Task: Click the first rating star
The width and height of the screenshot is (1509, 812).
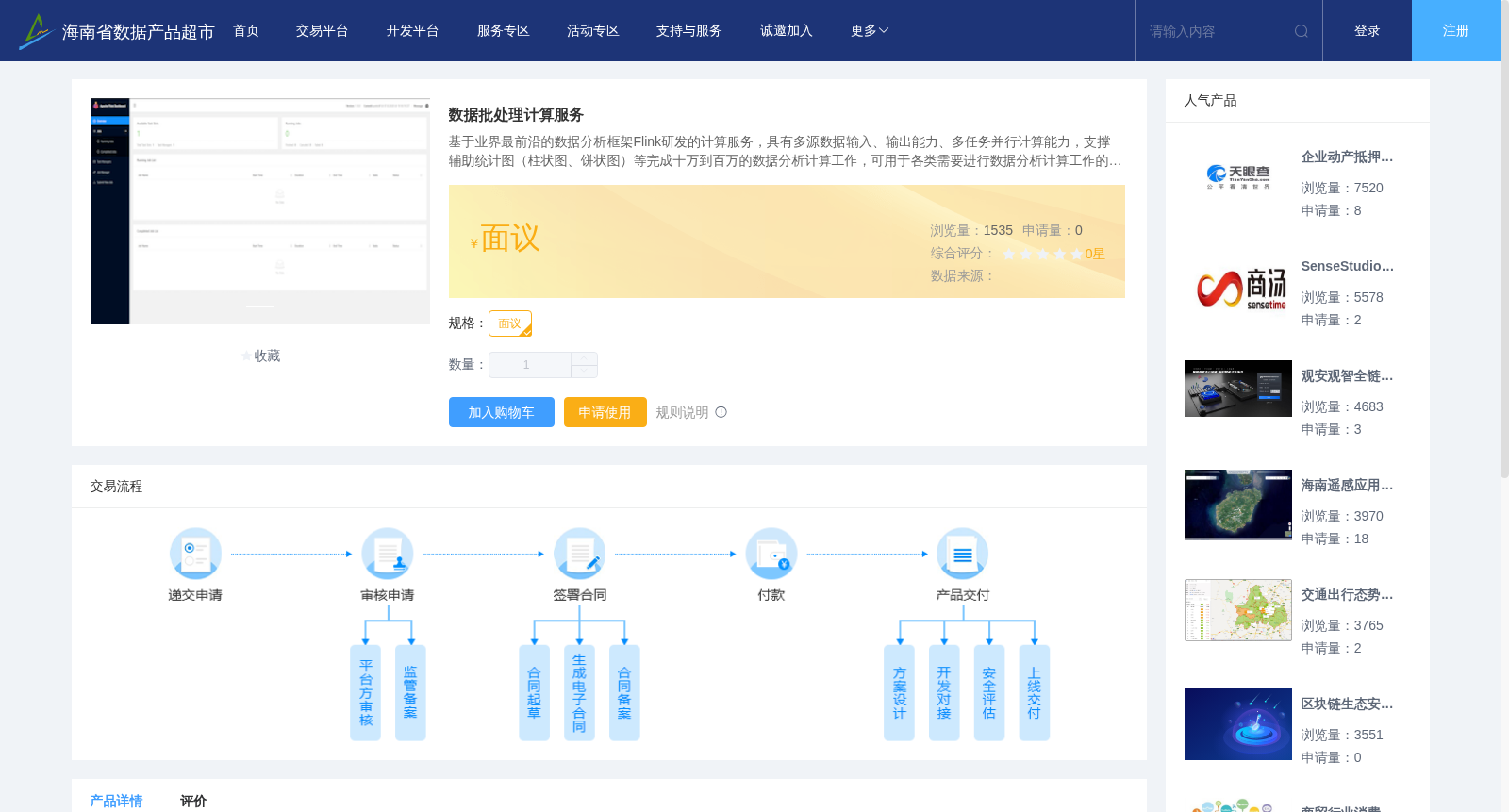Action: (x=1009, y=254)
